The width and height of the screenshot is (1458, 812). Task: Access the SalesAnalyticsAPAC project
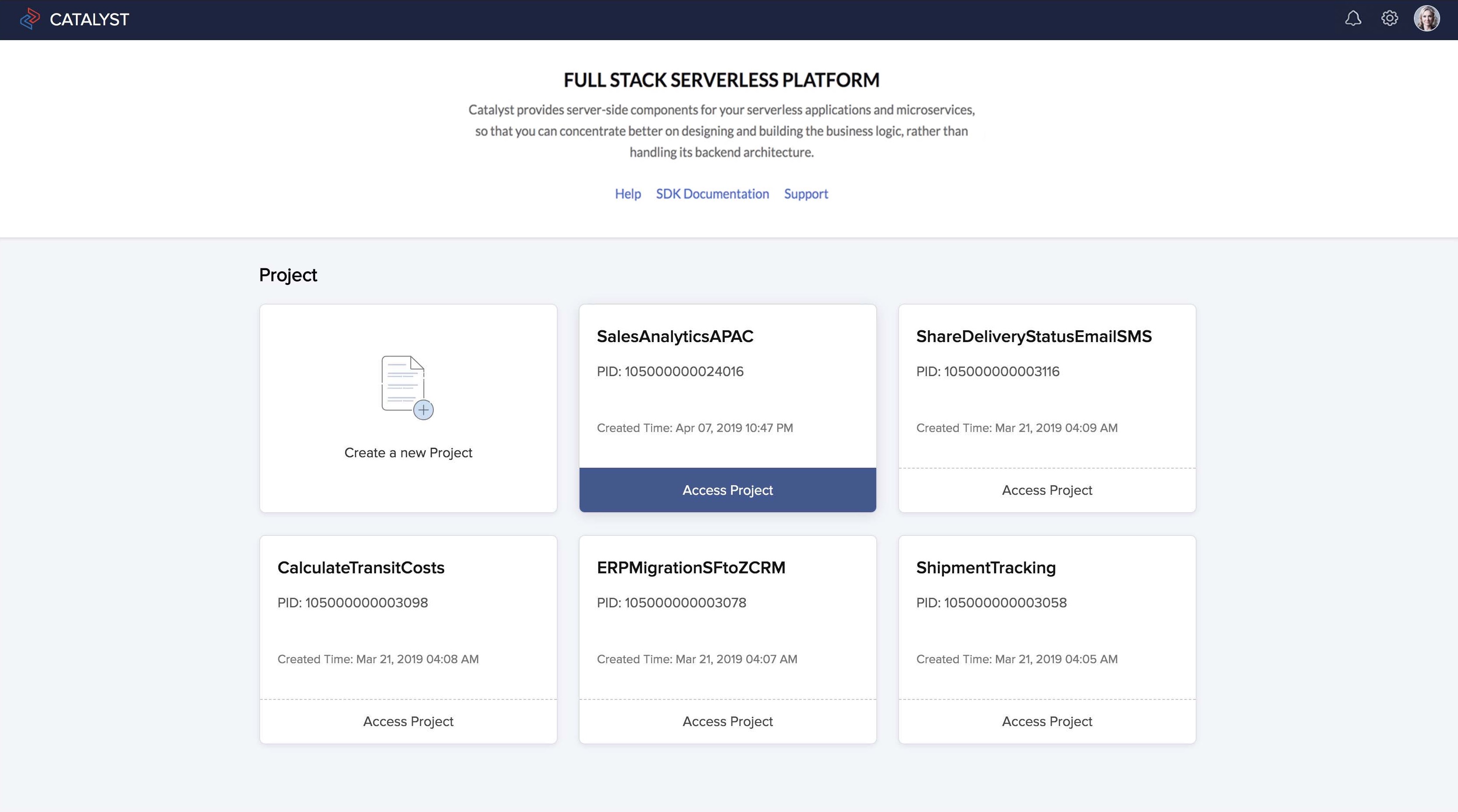click(727, 490)
